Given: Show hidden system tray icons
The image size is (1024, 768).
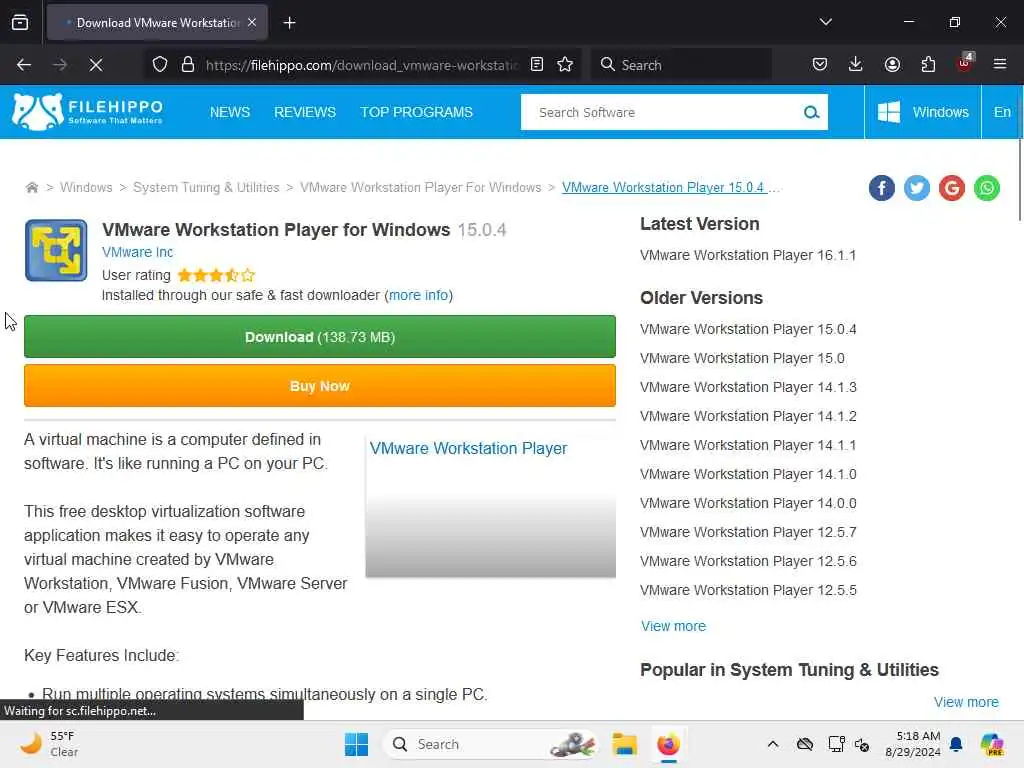Looking at the screenshot, I should (x=773, y=744).
